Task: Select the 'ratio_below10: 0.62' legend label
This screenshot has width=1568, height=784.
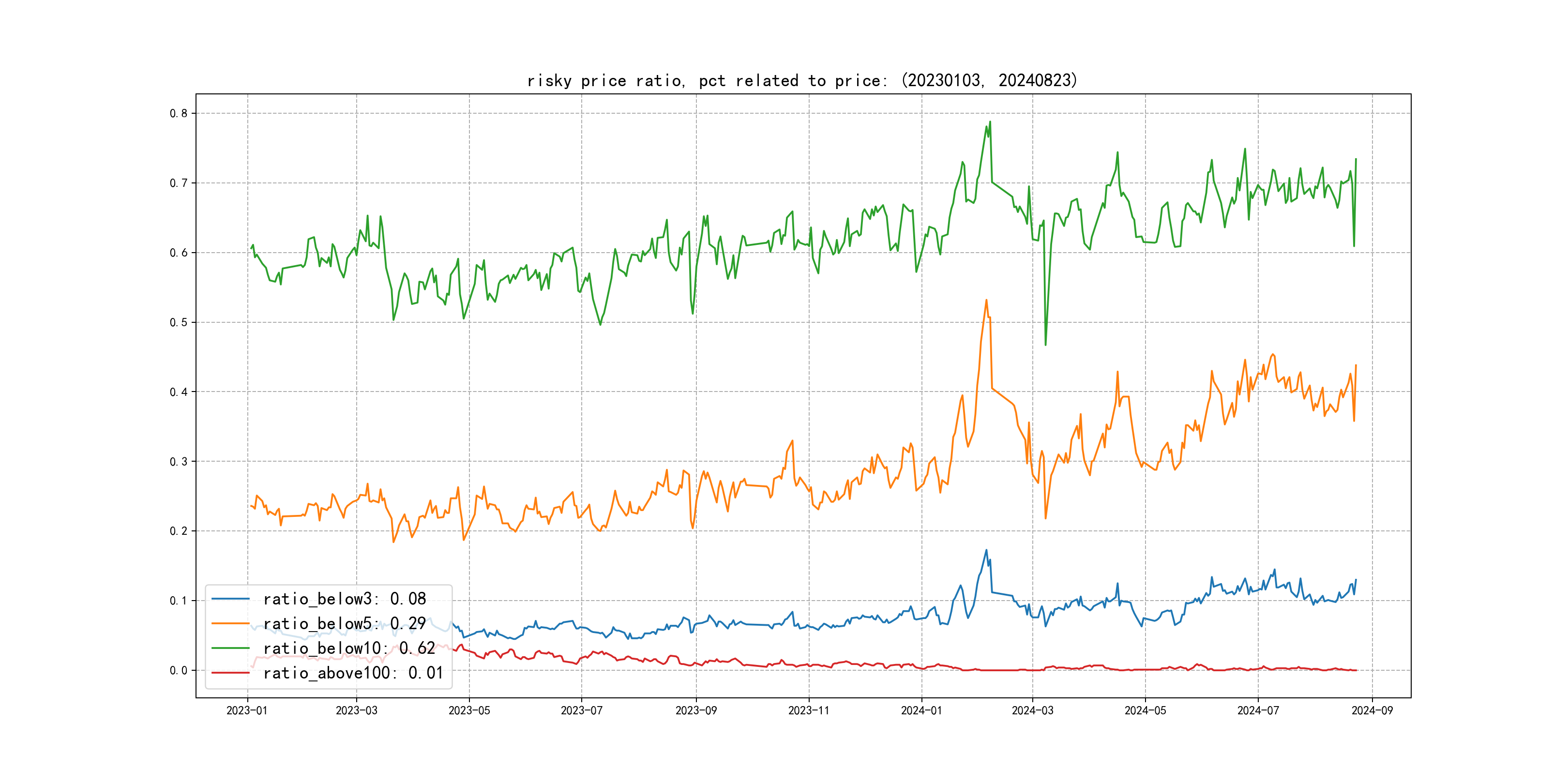Action: (349, 648)
